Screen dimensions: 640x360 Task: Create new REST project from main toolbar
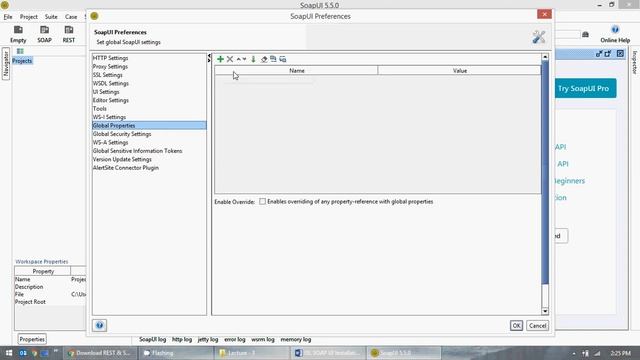point(69,34)
